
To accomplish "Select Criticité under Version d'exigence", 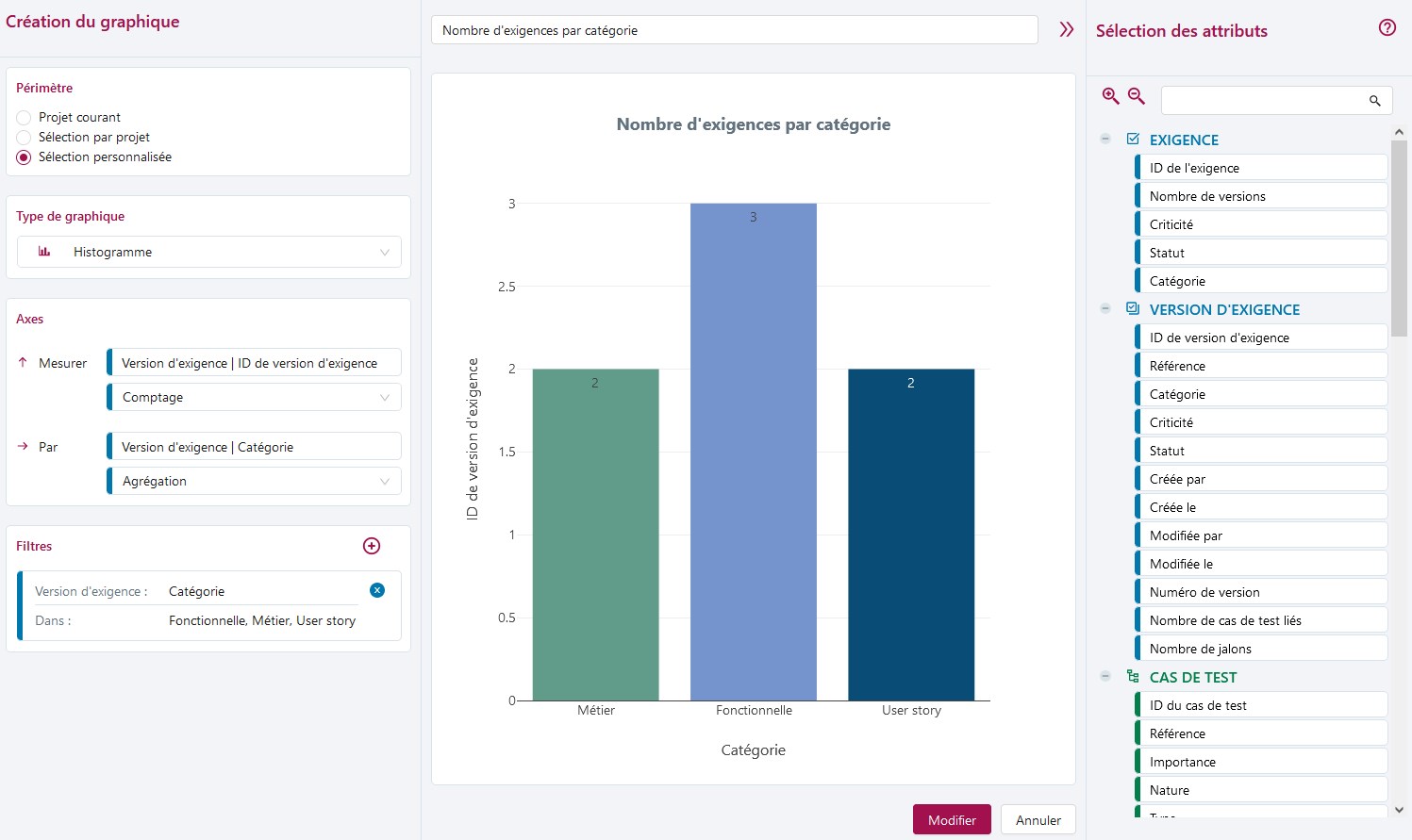I will point(1260,422).
